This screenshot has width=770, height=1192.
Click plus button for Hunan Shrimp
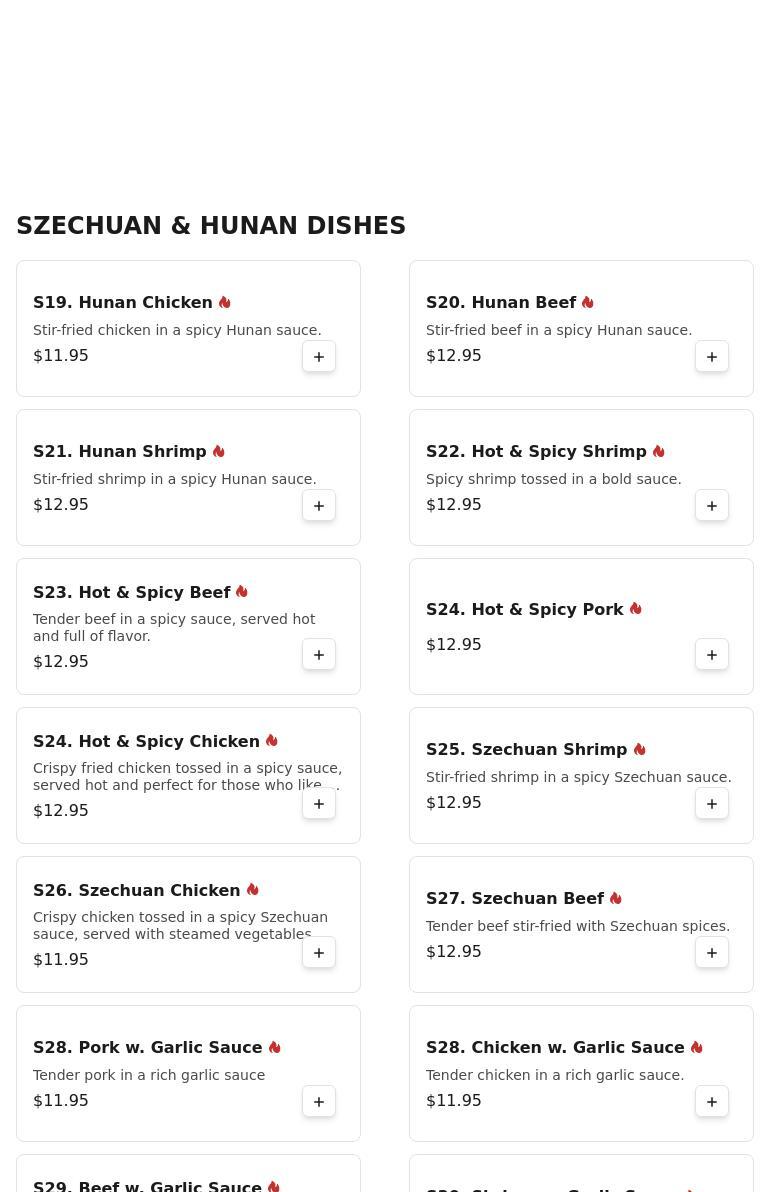(x=319, y=506)
